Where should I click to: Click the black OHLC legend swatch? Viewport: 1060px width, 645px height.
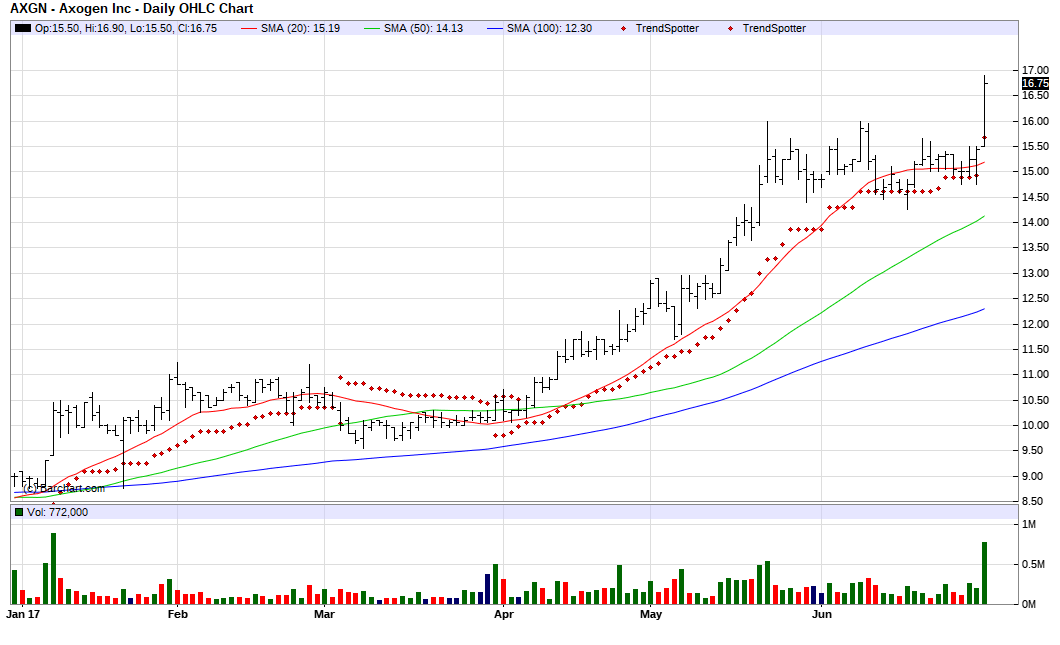[23, 28]
